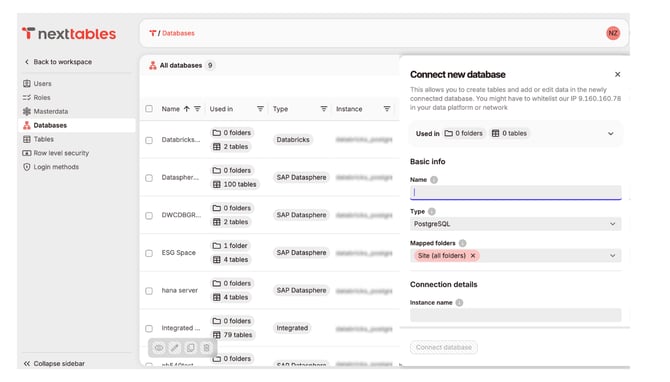This screenshot has height=382, width=670.
Task: Open the Instance column filter
Action: [x=387, y=109]
